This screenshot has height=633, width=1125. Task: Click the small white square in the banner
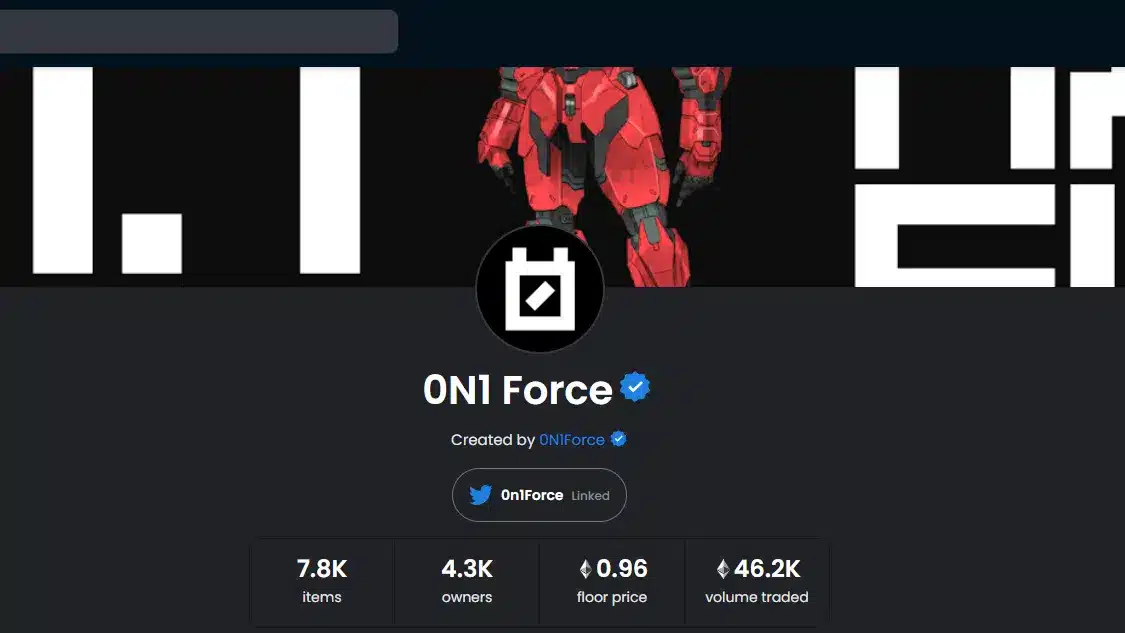tap(152, 243)
